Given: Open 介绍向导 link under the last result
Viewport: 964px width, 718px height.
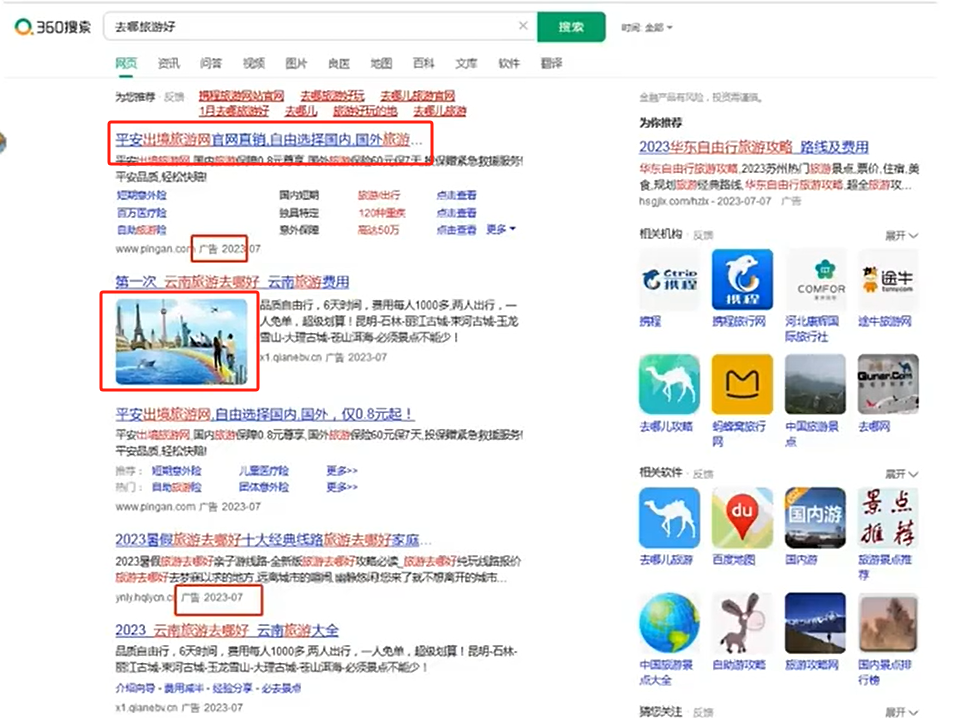Looking at the screenshot, I should (136, 688).
